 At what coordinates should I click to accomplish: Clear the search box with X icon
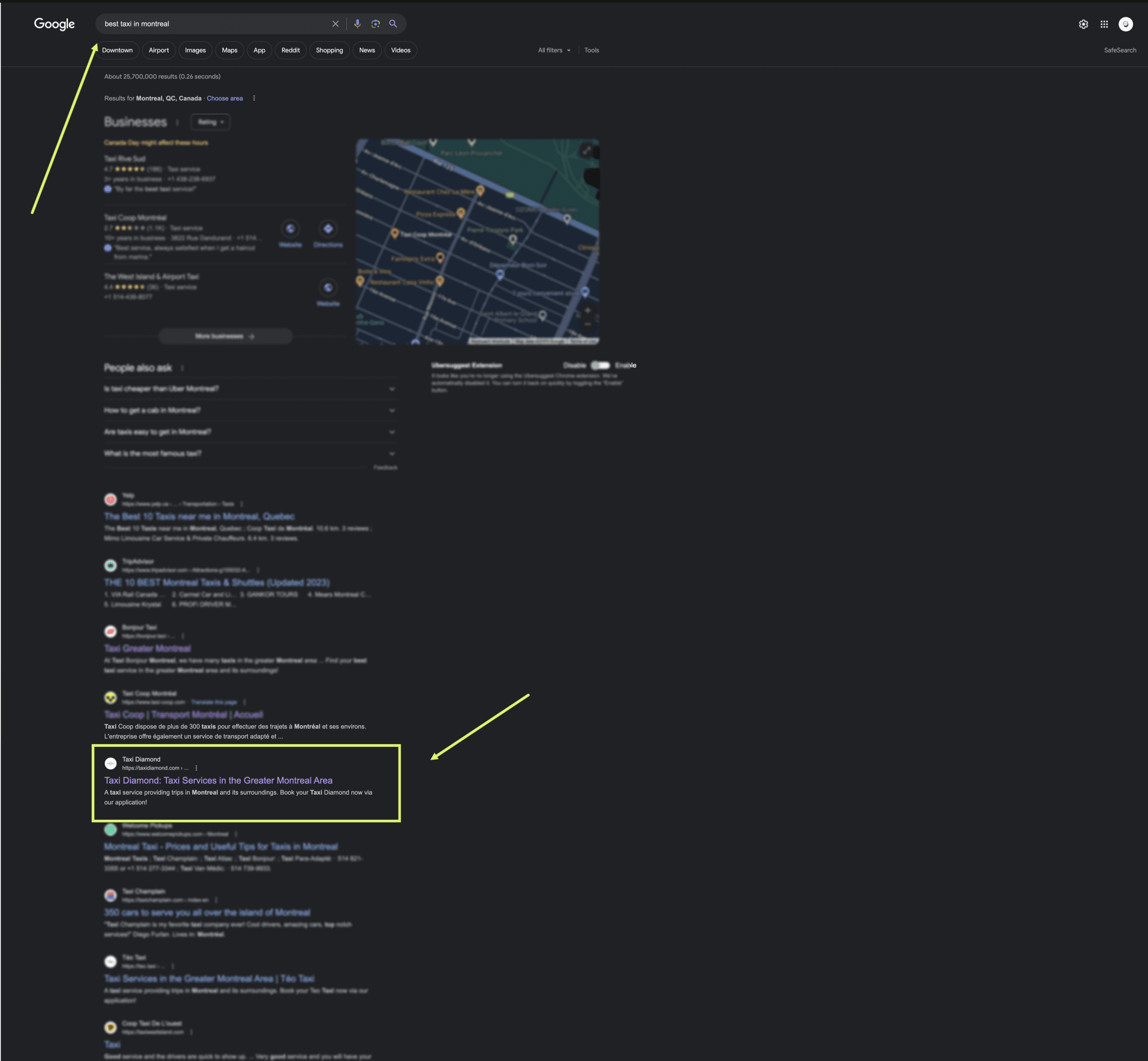click(335, 23)
